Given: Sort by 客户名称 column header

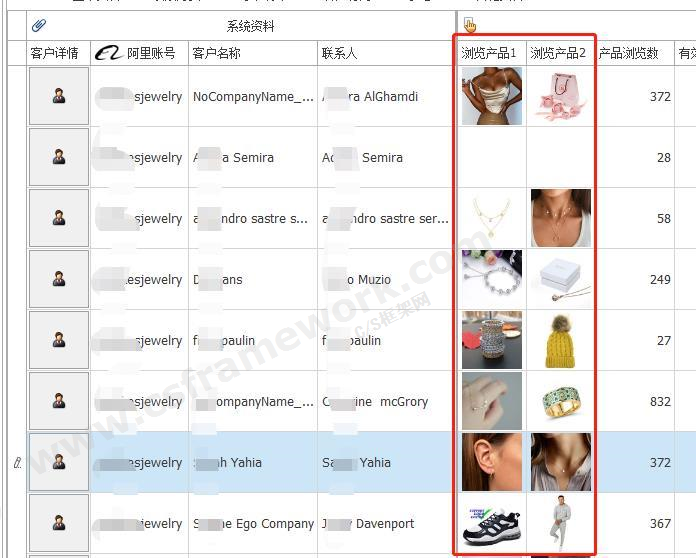Looking at the screenshot, I should pos(216,53).
